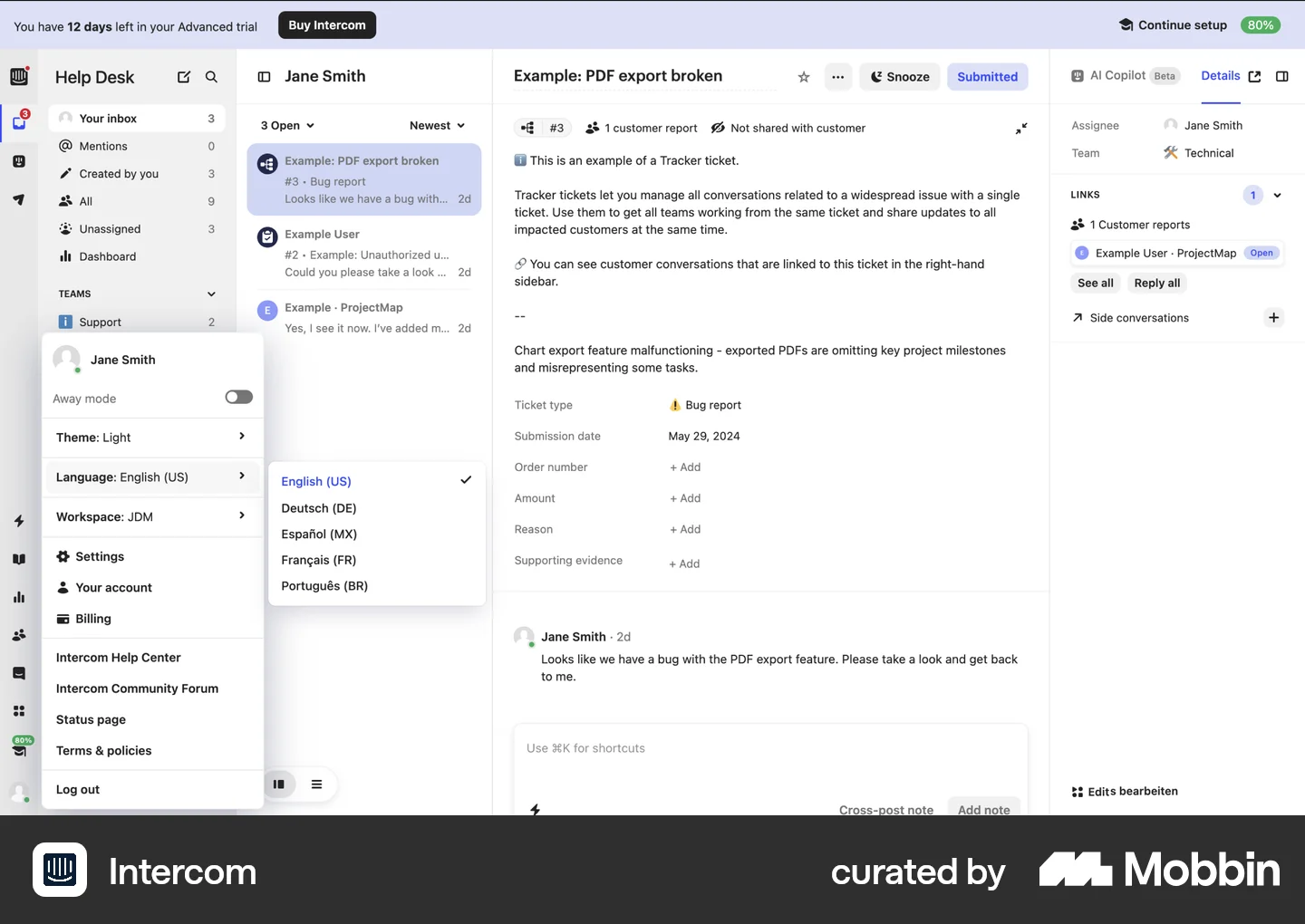Image resolution: width=1305 pixels, height=924 pixels.
Task: Open the Contacts people icon in left rail
Action: [19, 635]
